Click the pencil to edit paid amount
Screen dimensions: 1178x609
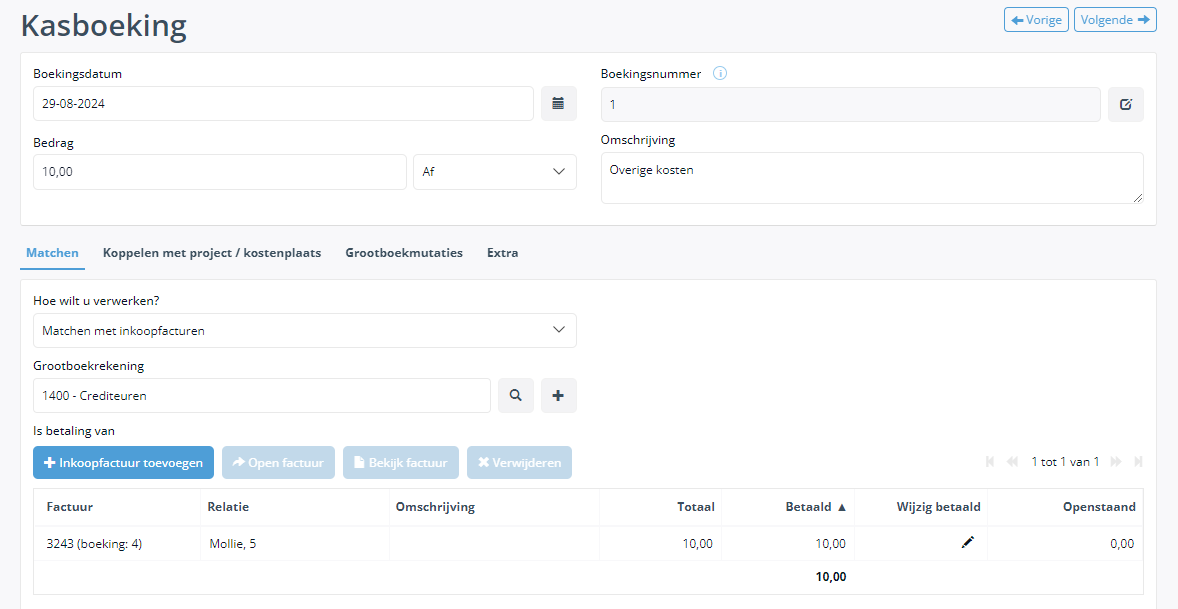point(967,543)
